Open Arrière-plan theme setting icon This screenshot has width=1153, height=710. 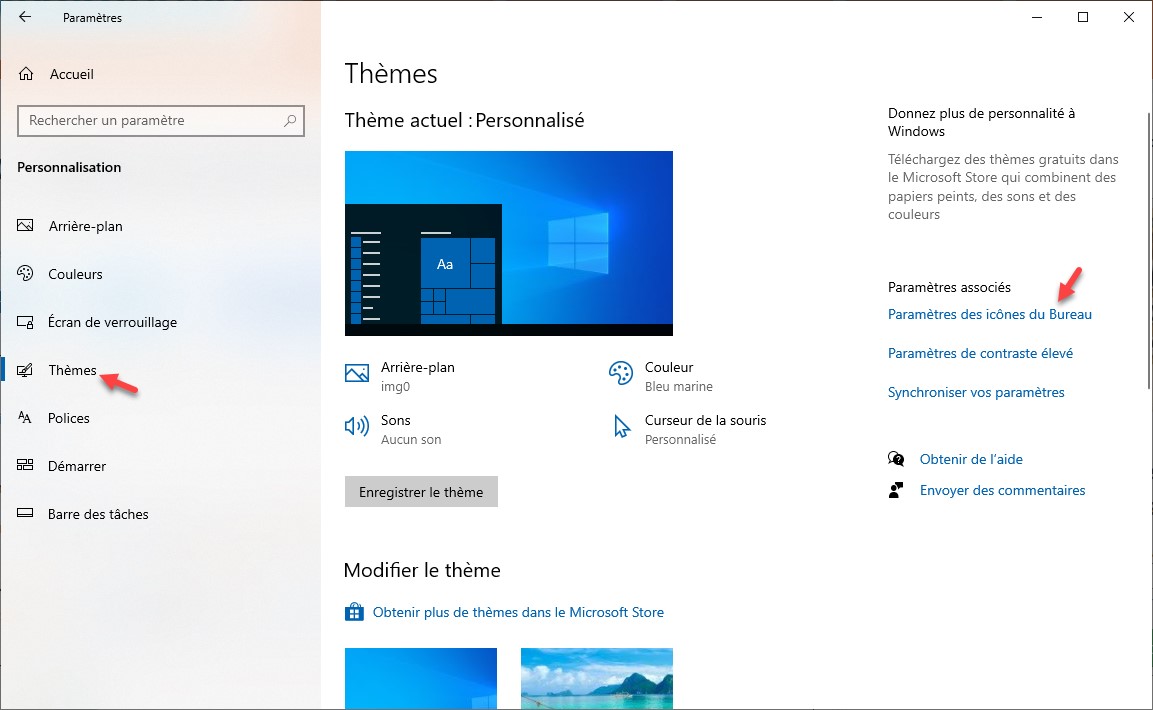(357, 374)
